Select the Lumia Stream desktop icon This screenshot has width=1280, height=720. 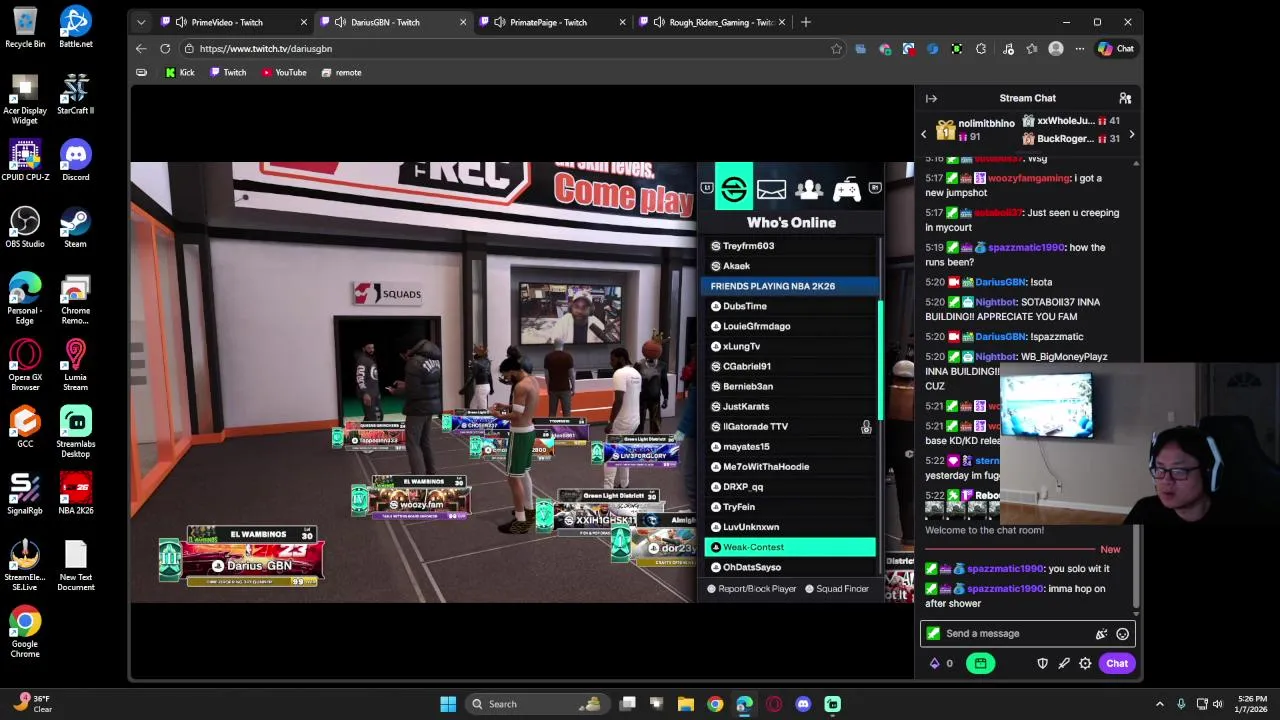[75, 365]
